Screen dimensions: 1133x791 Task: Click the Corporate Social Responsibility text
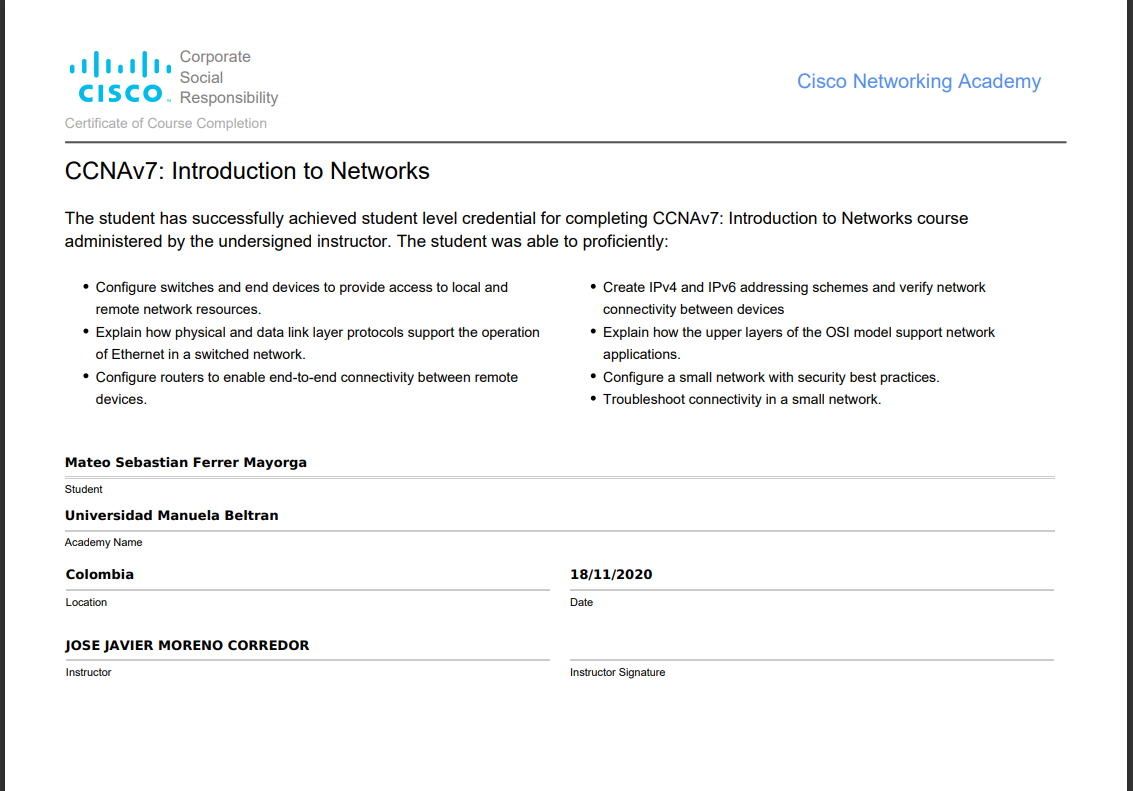(228, 78)
